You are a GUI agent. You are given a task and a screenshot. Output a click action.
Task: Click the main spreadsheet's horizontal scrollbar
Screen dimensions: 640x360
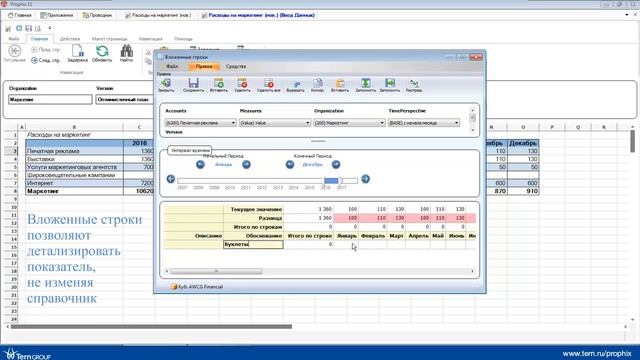151,327
